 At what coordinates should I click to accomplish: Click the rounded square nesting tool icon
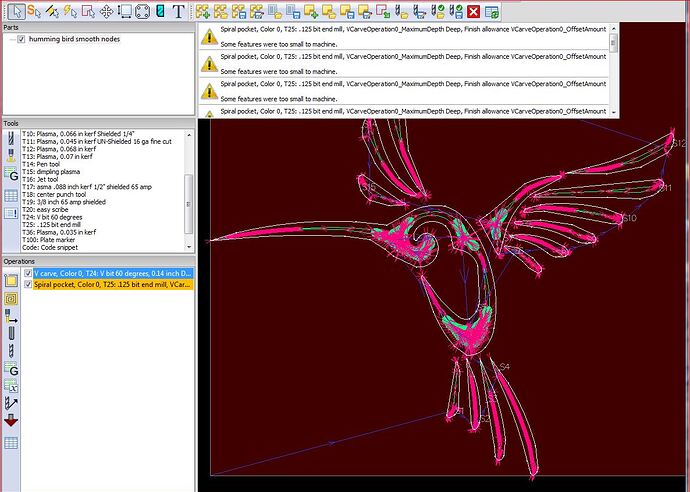point(142,11)
